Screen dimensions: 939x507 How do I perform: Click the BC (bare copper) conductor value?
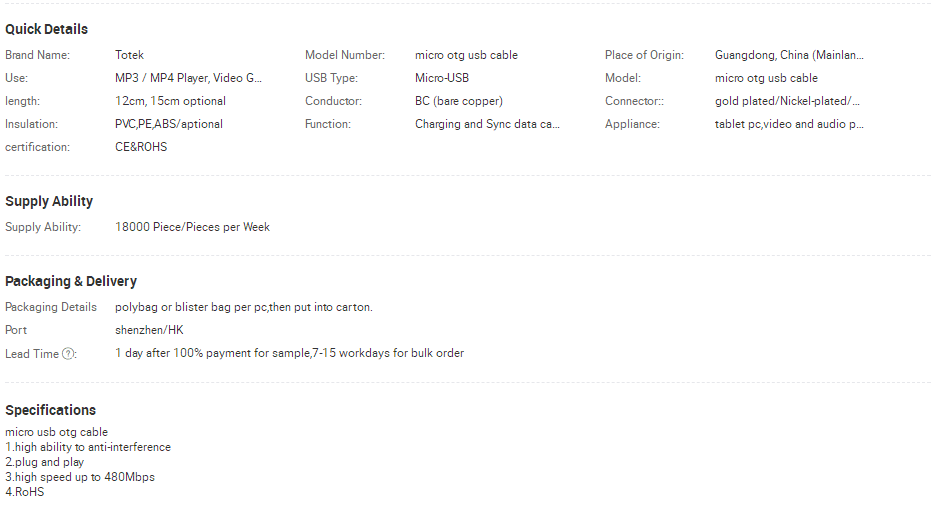(459, 101)
